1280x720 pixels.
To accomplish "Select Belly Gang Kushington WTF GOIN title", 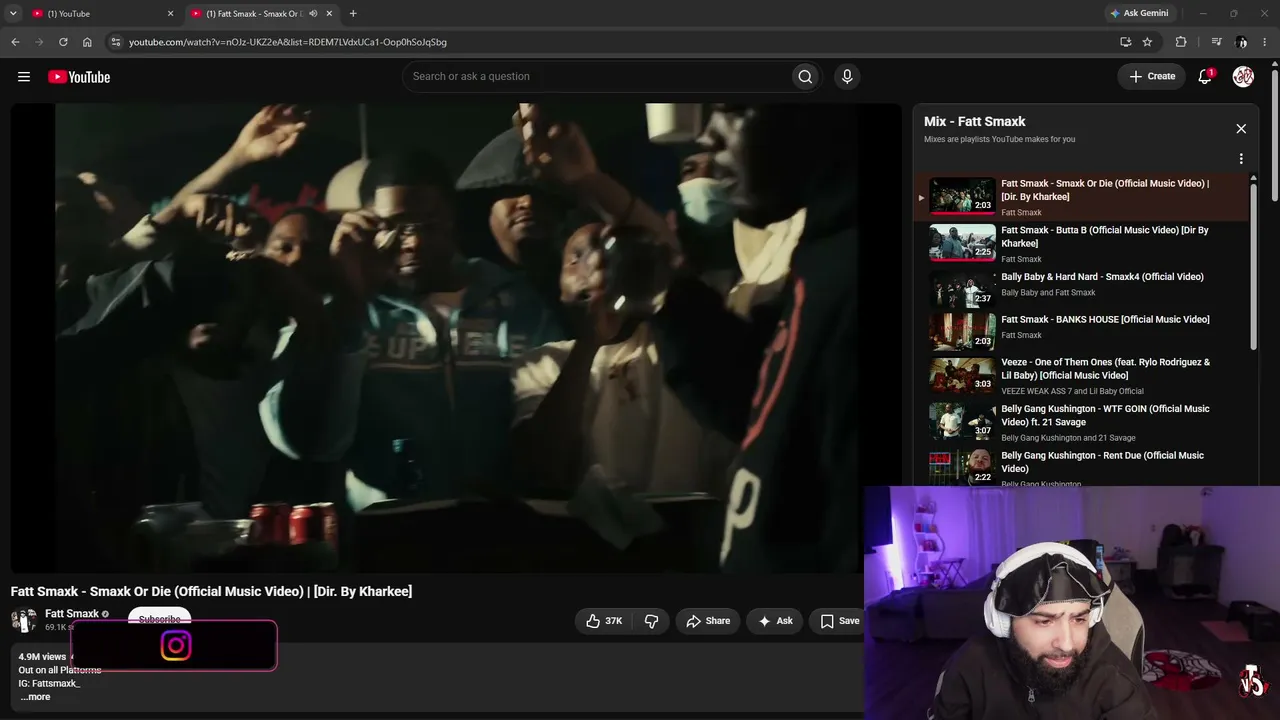I will coord(1105,415).
